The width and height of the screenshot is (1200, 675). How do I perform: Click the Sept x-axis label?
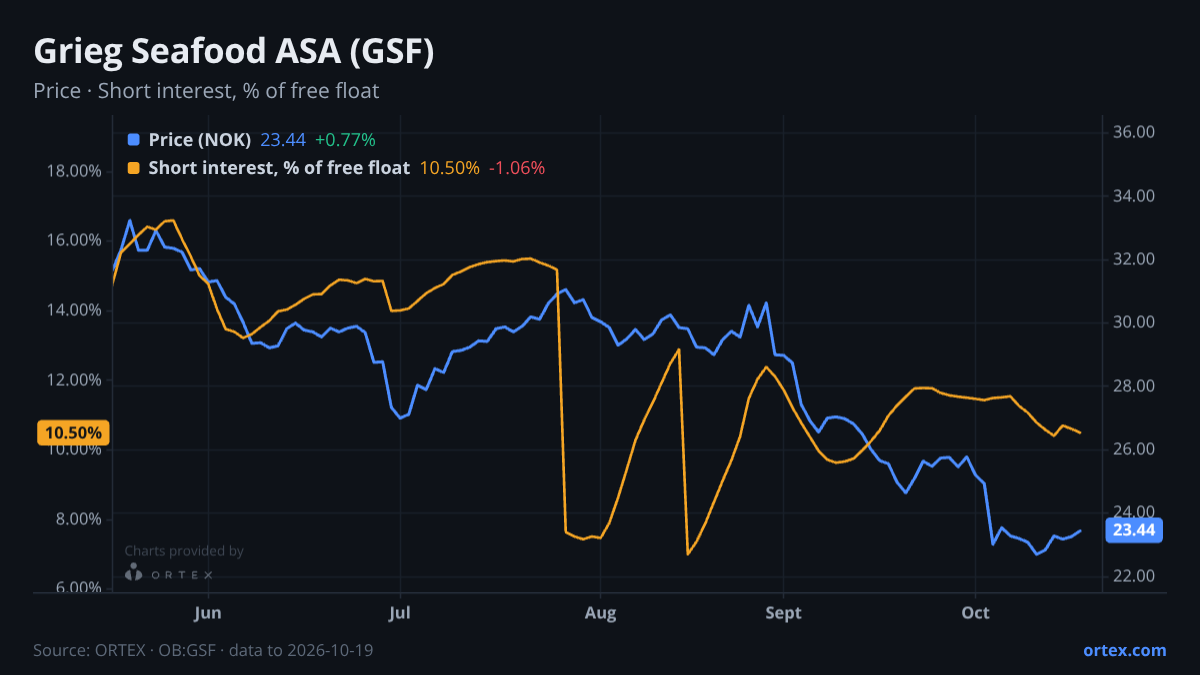point(783,612)
